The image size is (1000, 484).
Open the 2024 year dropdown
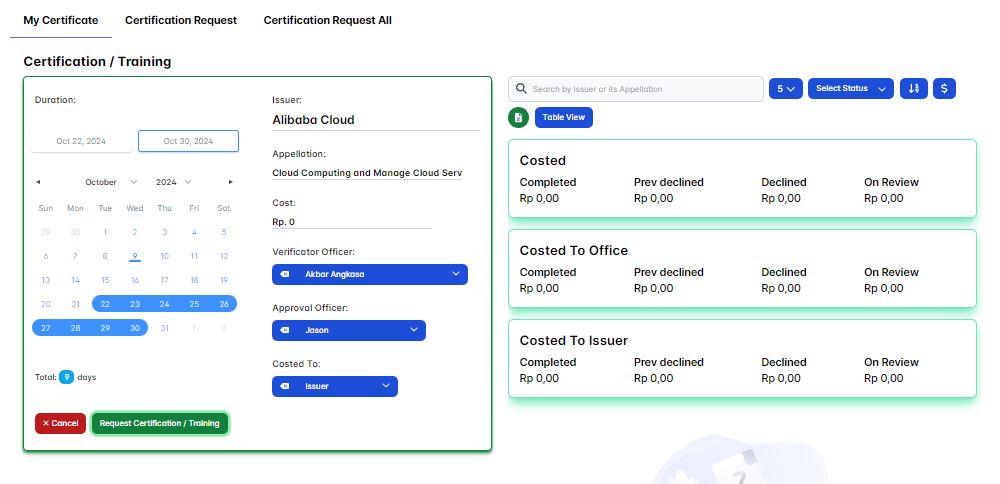point(173,182)
